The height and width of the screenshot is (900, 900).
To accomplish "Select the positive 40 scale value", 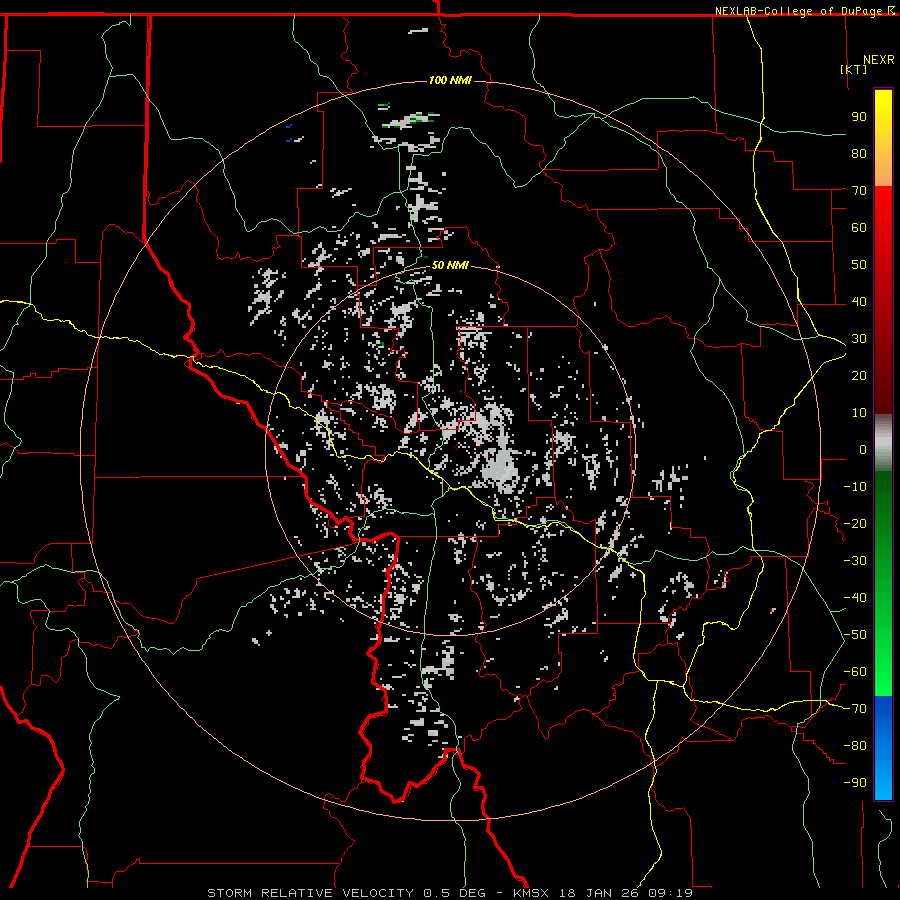I will (859, 301).
